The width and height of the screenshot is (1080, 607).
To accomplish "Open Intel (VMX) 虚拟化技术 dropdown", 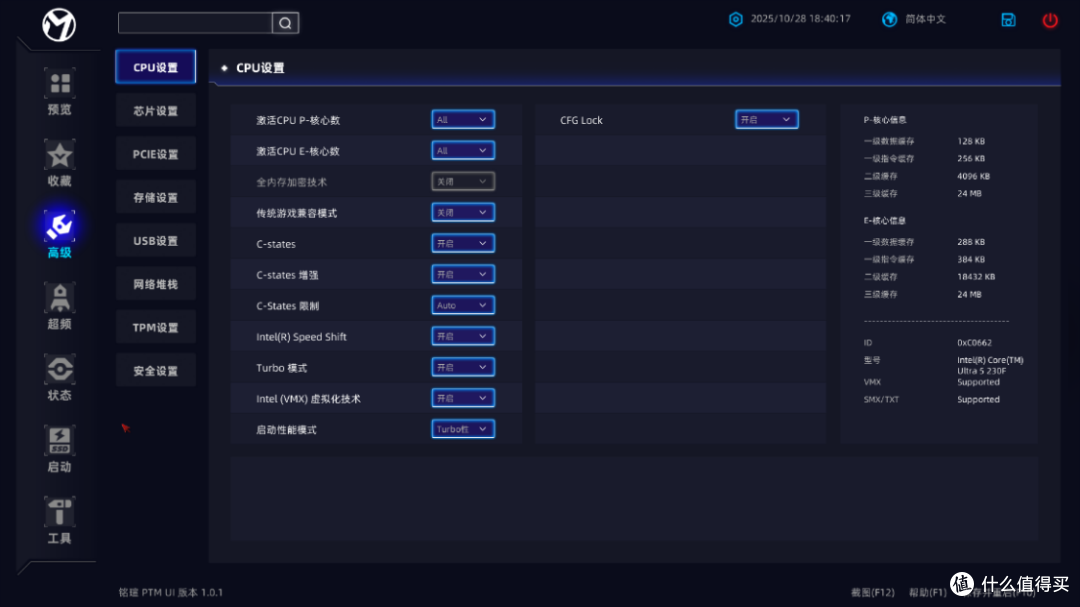I will click(463, 398).
